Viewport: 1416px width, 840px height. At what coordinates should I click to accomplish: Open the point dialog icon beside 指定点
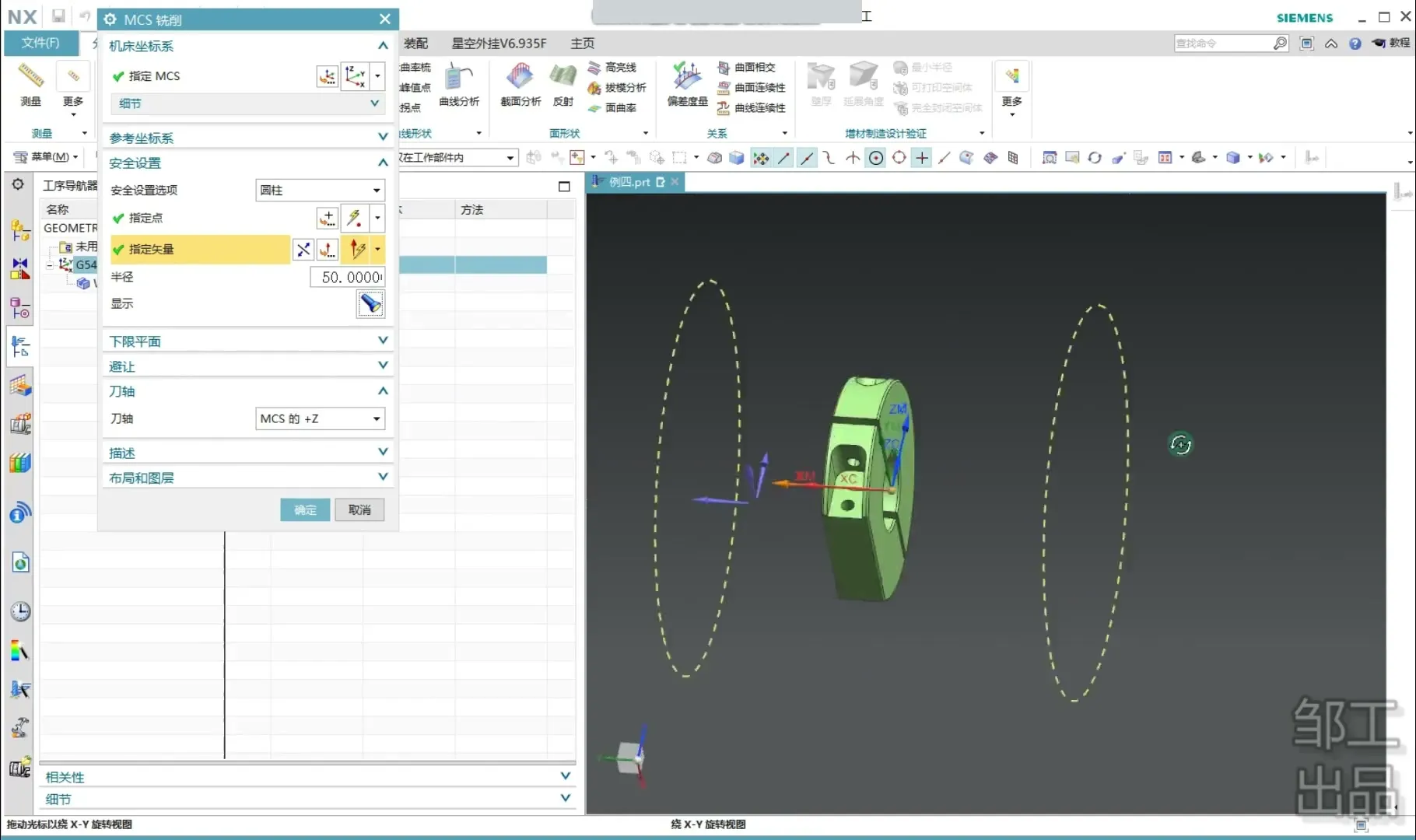328,218
